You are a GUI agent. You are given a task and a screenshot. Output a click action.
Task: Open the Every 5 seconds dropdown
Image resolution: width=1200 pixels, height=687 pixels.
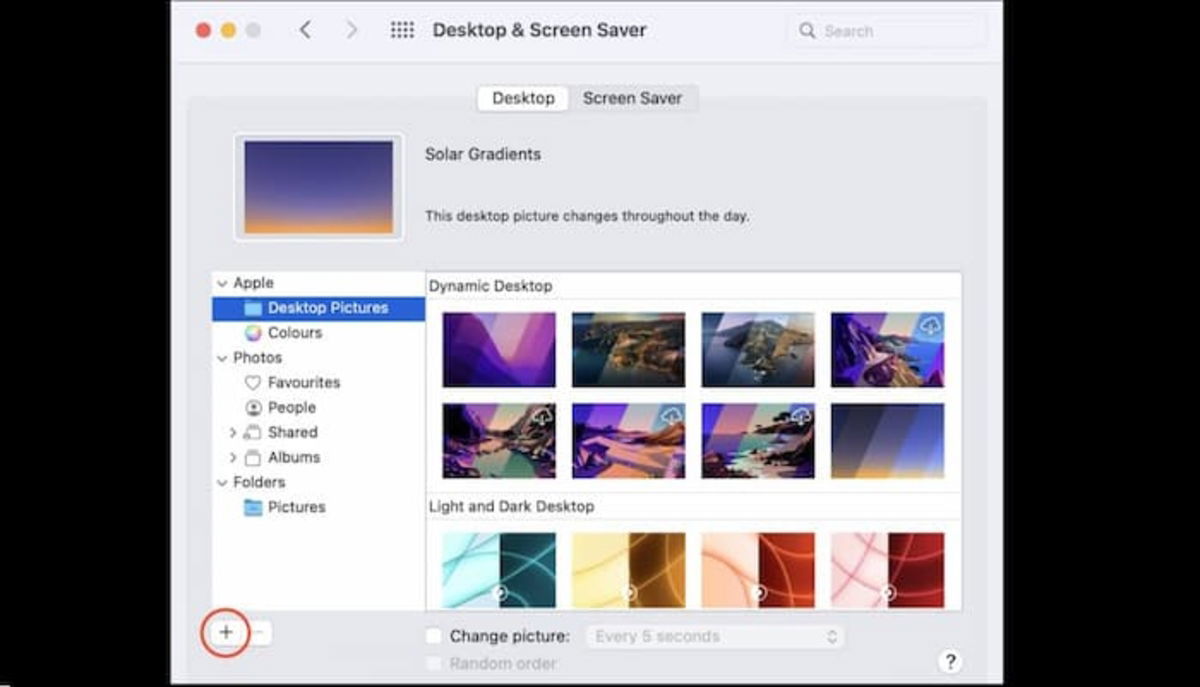point(714,636)
